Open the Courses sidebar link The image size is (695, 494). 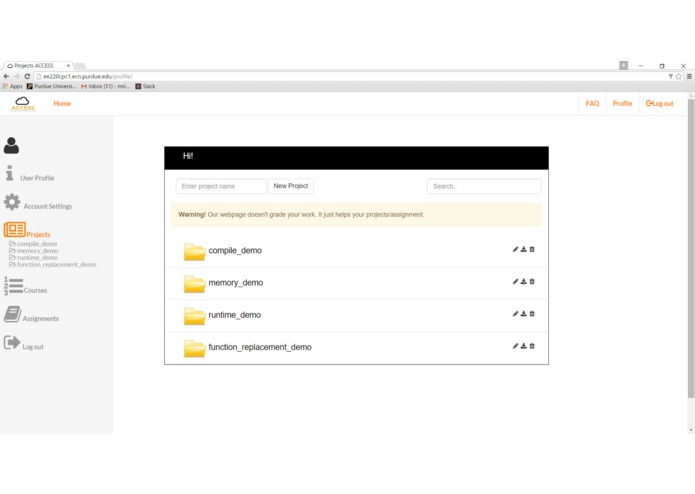point(35,290)
